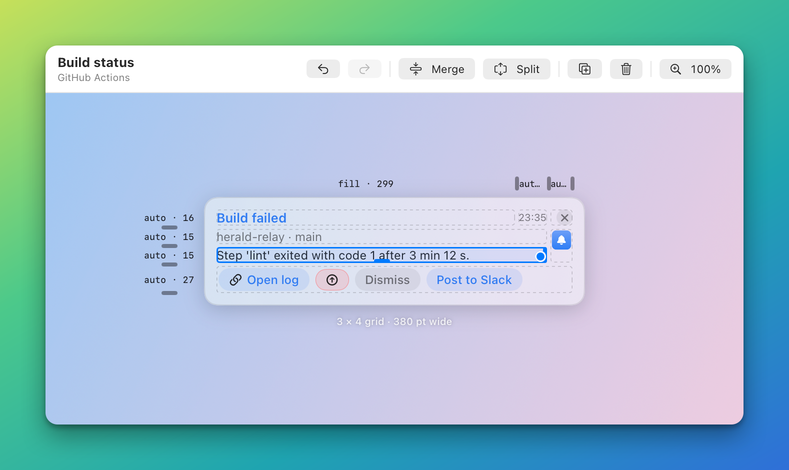Merge the selected grid cells
This screenshot has width=789, height=470.
tap(436, 69)
